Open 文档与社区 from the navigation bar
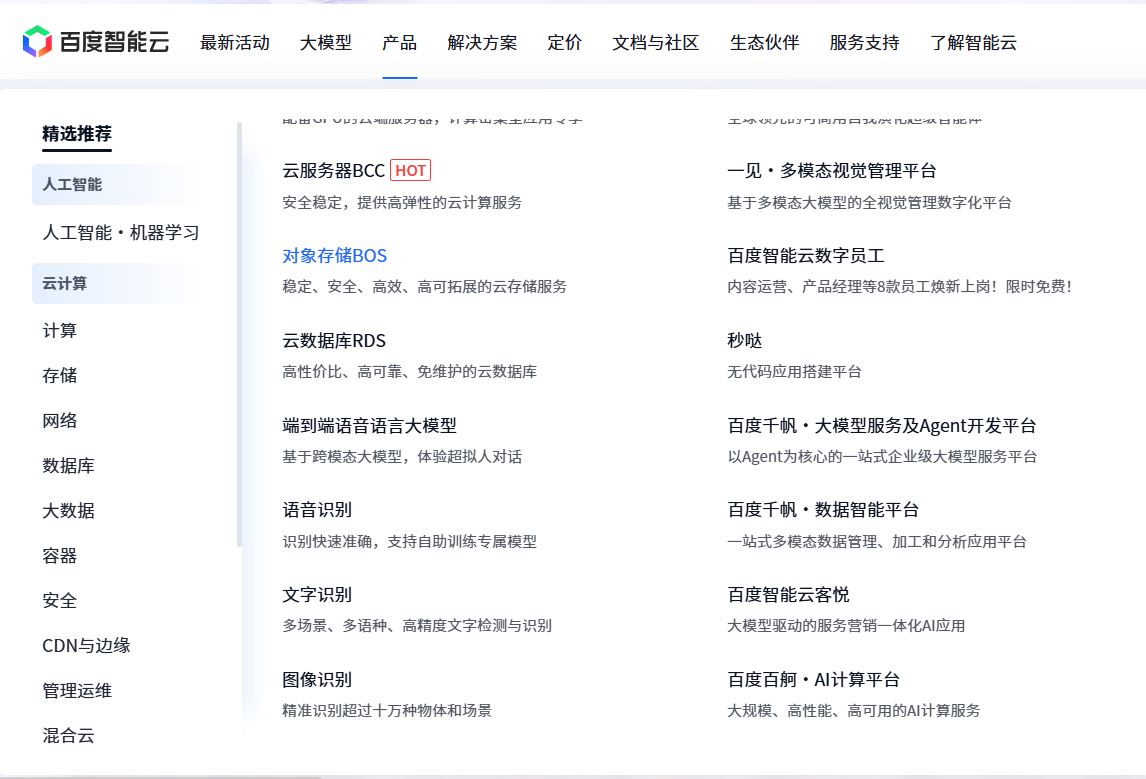Image resolution: width=1146 pixels, height=779 pixels. pos(654,43)
